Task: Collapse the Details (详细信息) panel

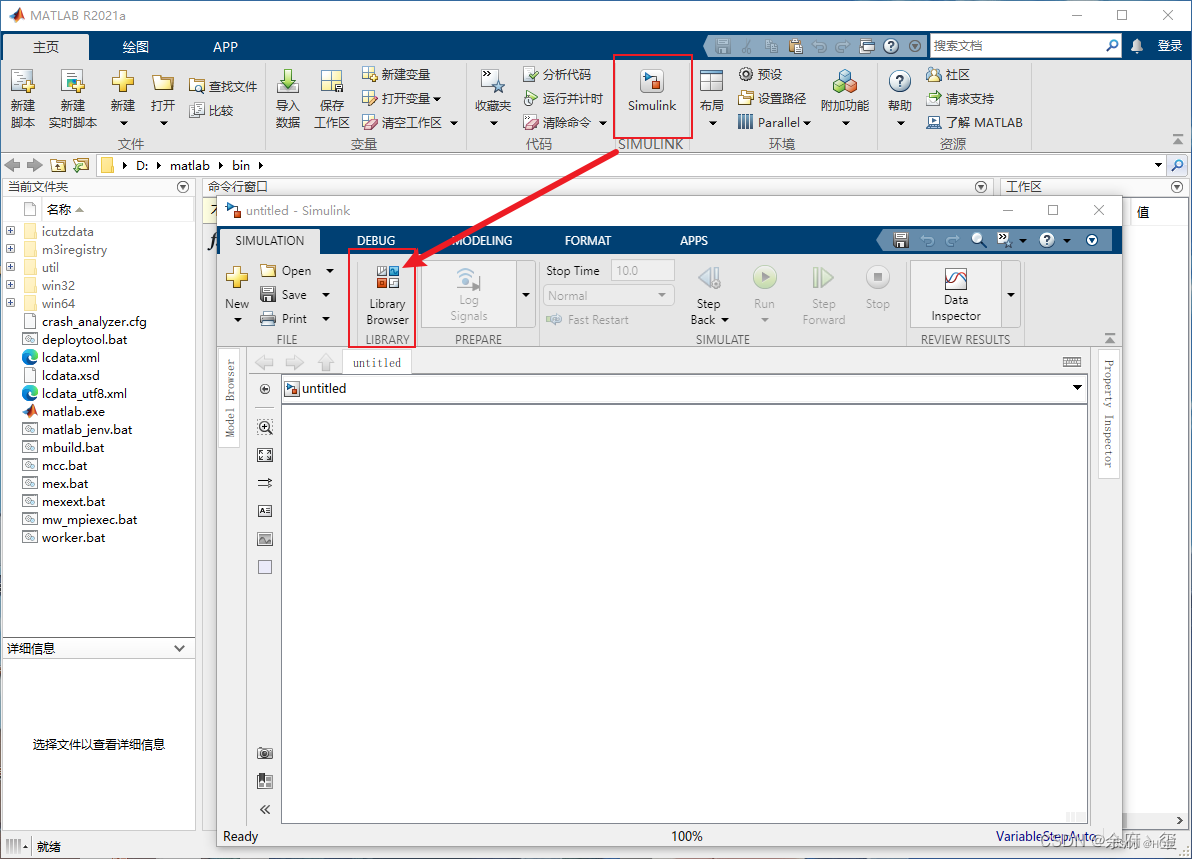Action: [179, 648]
